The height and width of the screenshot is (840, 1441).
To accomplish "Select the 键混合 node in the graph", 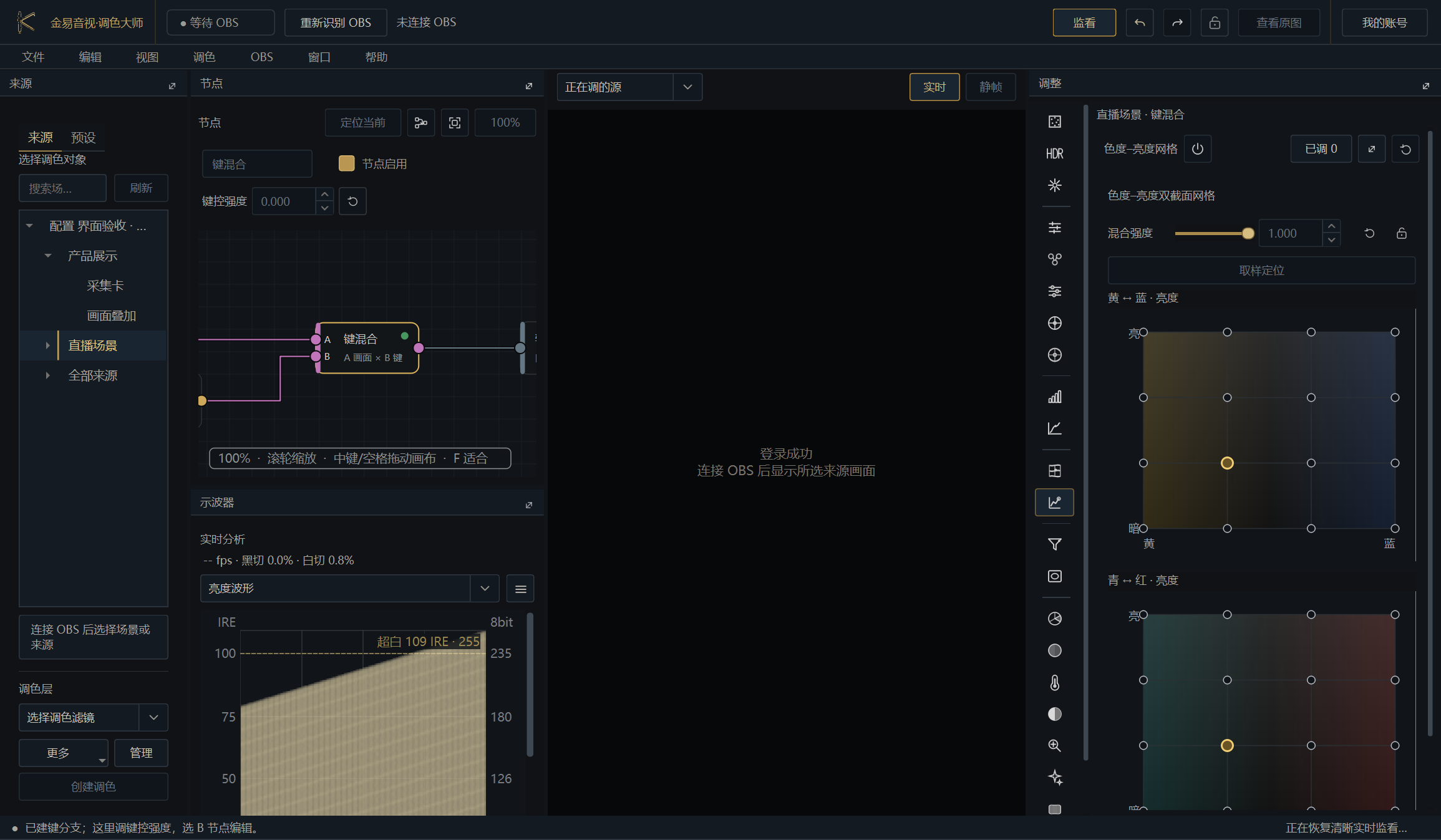I will [368, 348].
